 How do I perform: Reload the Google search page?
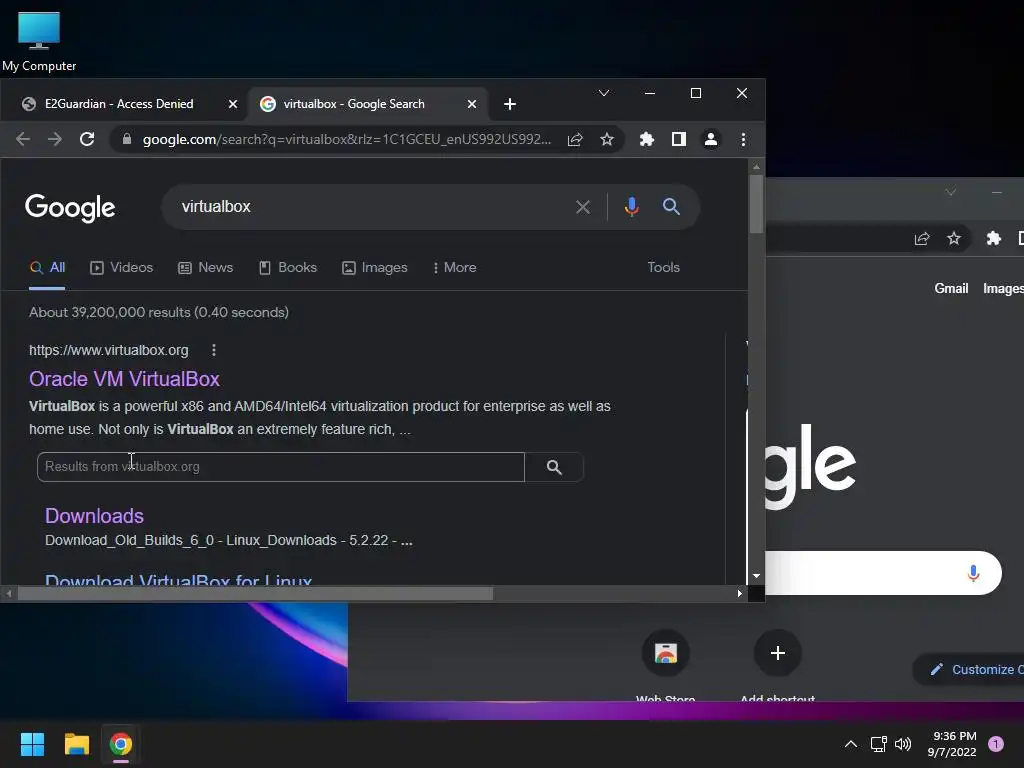87,139
